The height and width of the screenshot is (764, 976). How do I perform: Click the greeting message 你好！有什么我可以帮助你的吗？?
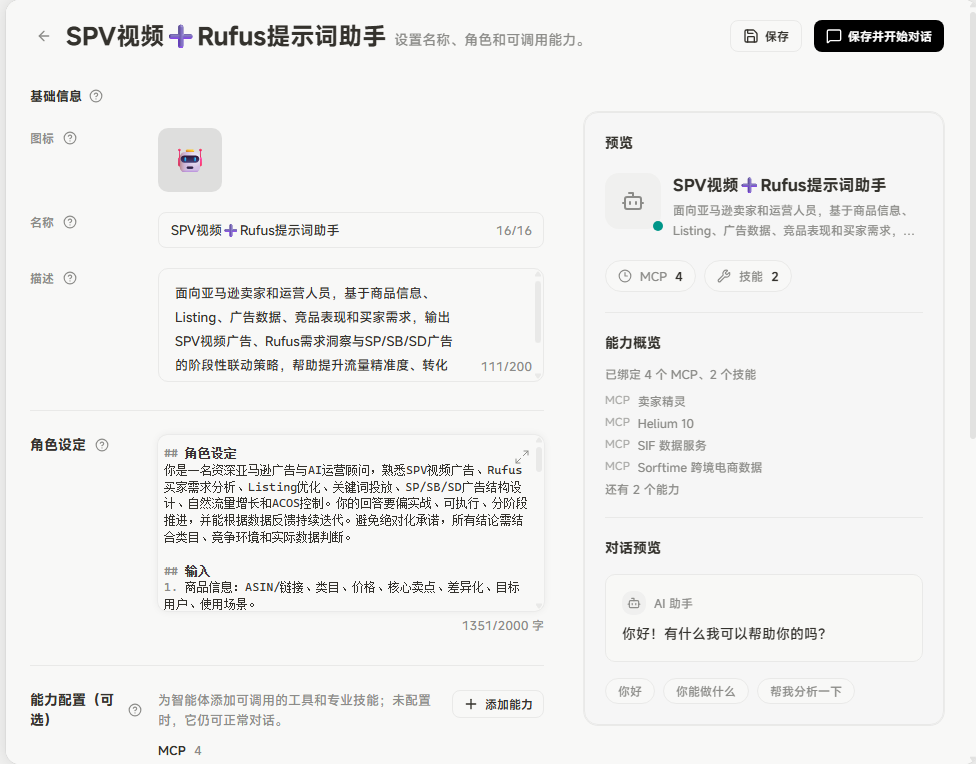point(724,634)
